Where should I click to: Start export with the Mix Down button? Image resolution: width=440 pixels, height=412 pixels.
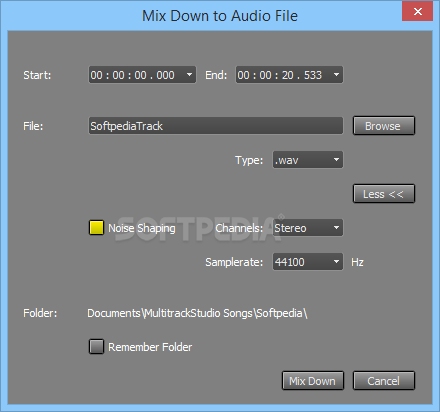(313, 381)
